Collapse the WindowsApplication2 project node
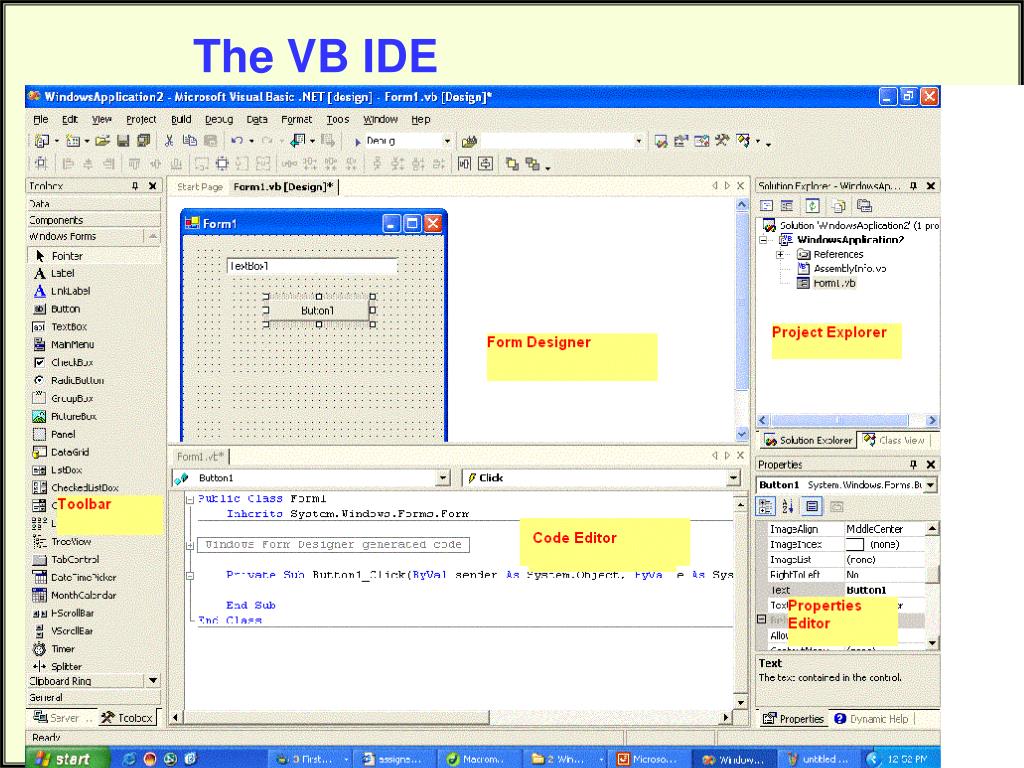 point(763,240)
